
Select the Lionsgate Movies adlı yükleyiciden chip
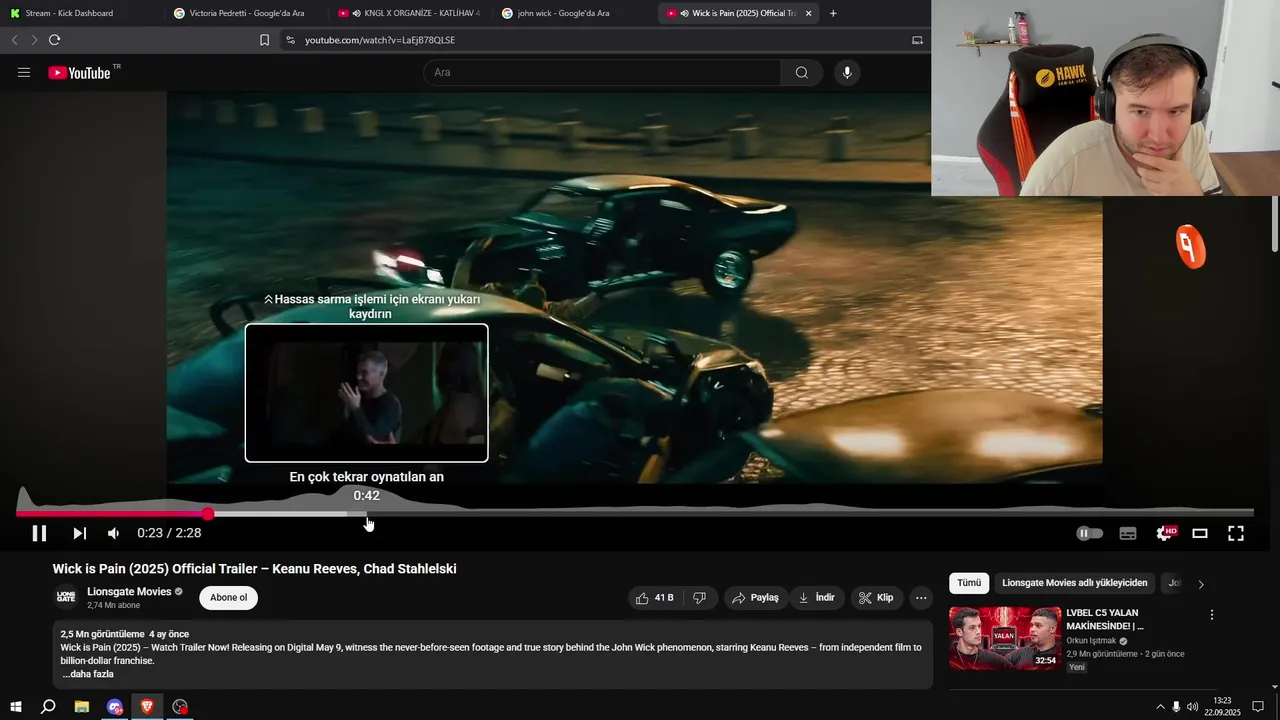coord(1075,583)
